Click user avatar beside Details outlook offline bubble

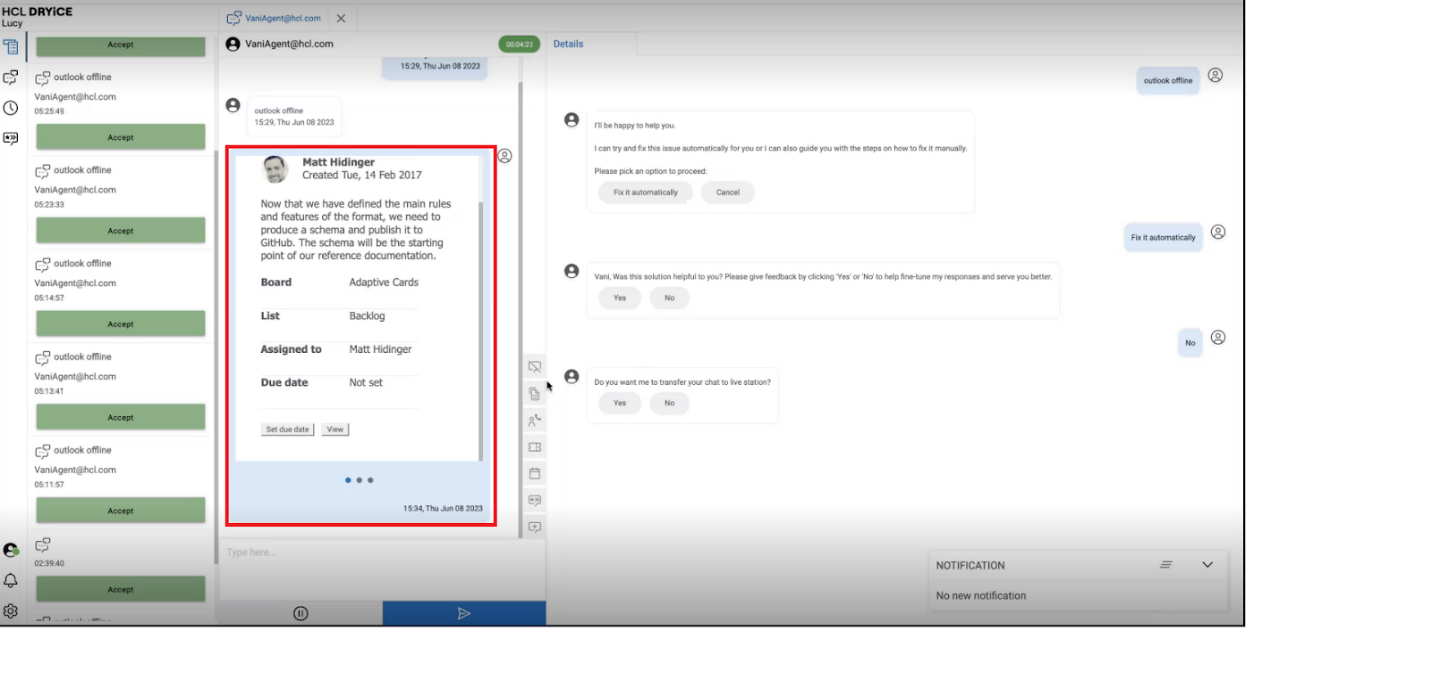[1215, 75]
